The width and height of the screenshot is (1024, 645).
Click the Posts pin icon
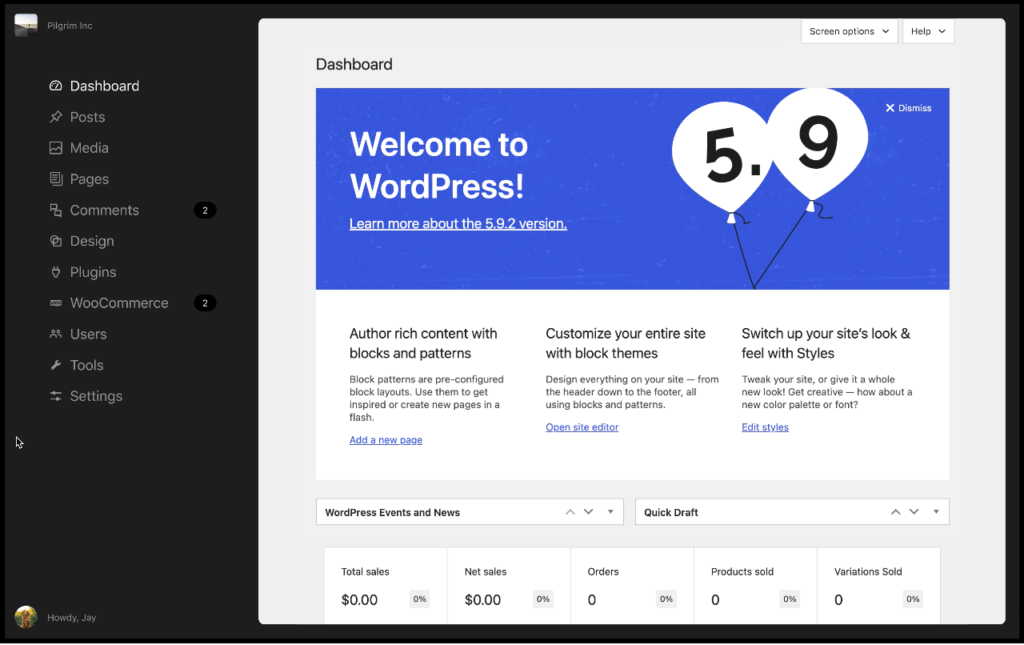[56, 117]
